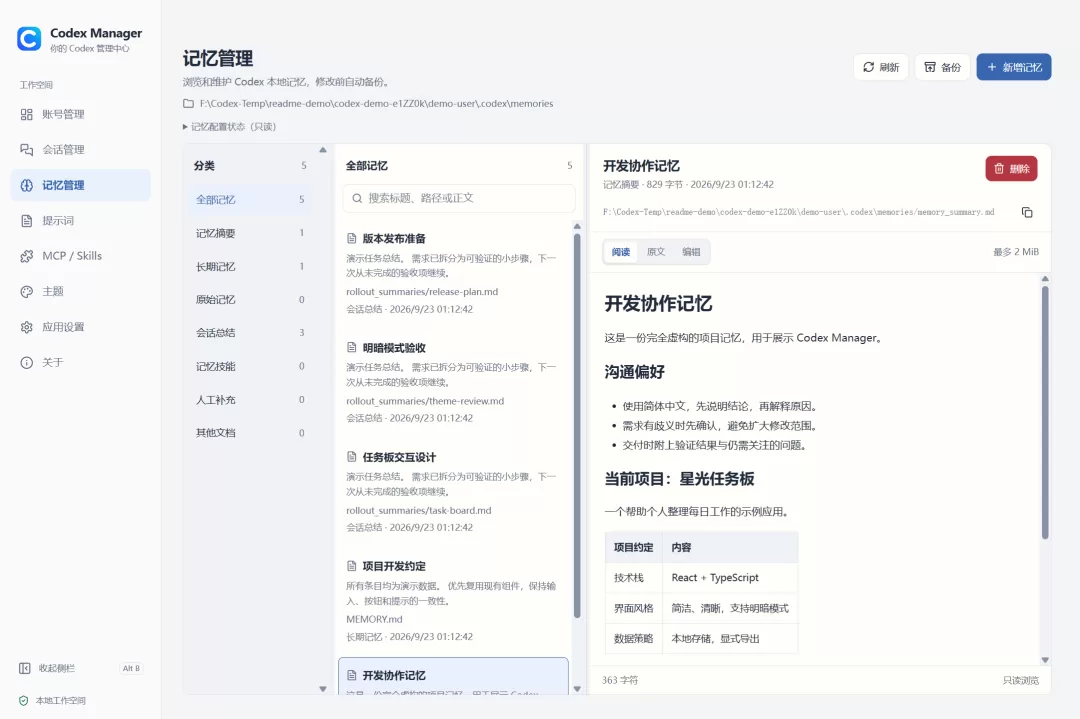
Task: Open the 版本发布准备 memory entry
Action: pyautogui.click(x=453, y=273)
